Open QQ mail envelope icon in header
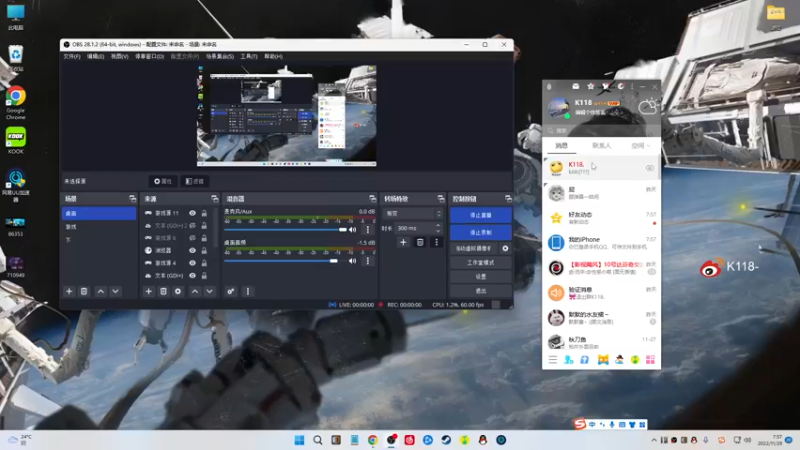The height and width of the screenshot is (450, 800). click(576, 86)
